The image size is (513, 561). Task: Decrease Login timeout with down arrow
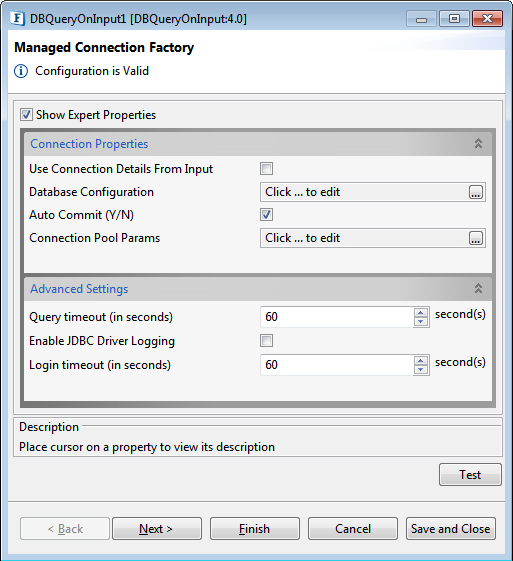(x=421, y=369)
